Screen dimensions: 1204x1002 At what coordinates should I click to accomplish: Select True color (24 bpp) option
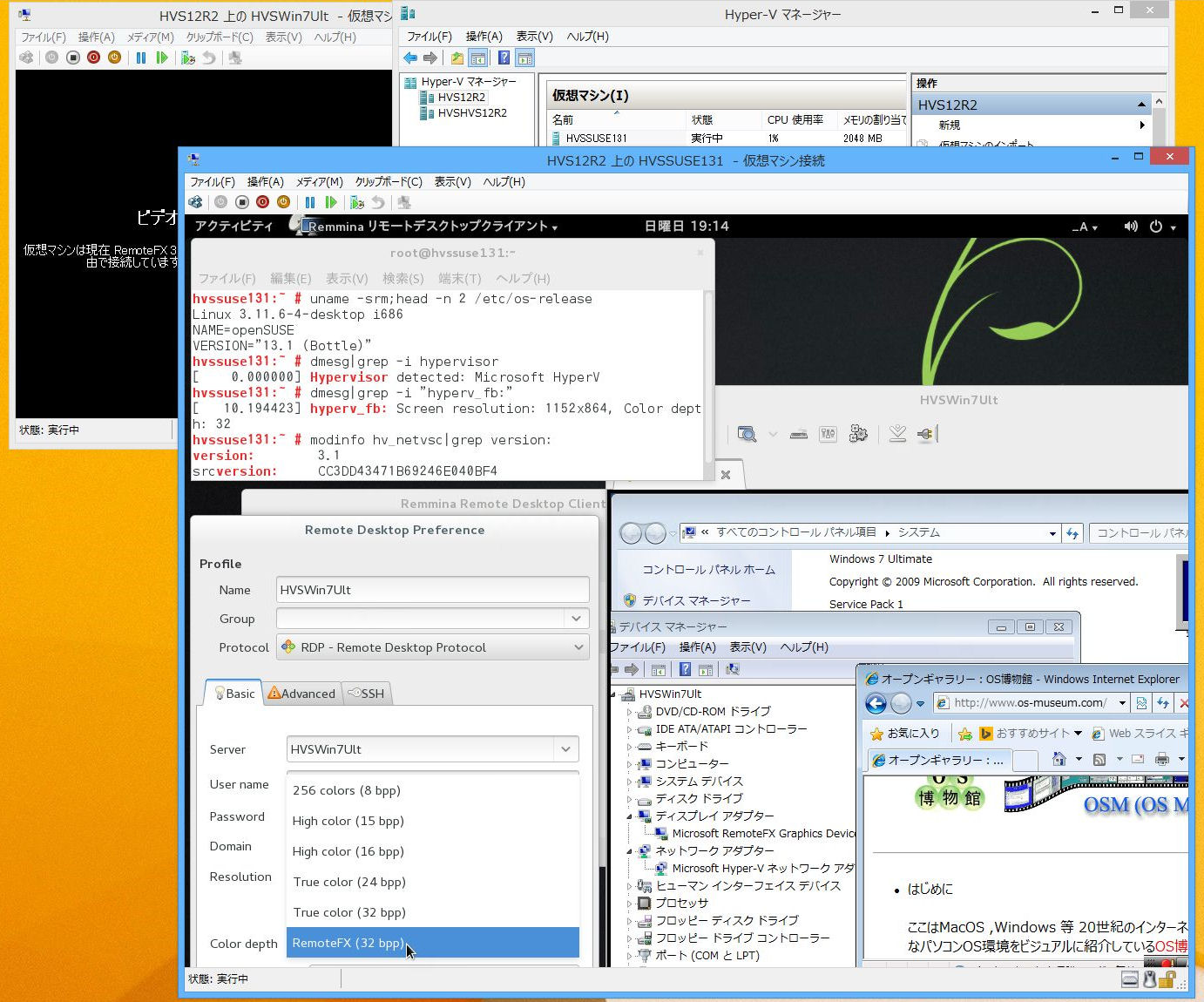tap(433, 882)
